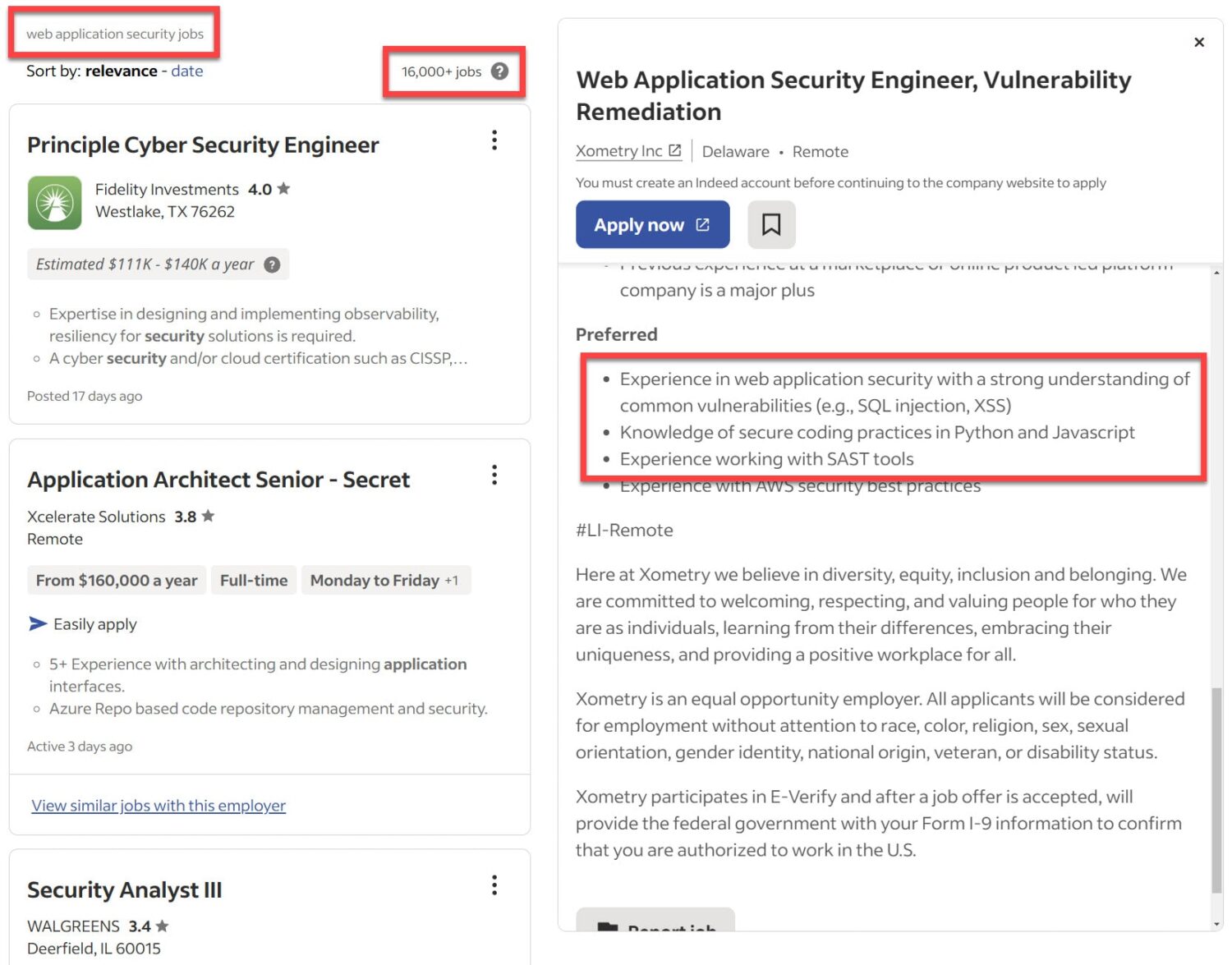Open Security Analyst III job listing
This screenshot has height=965, width=1232.
(125, 890)
